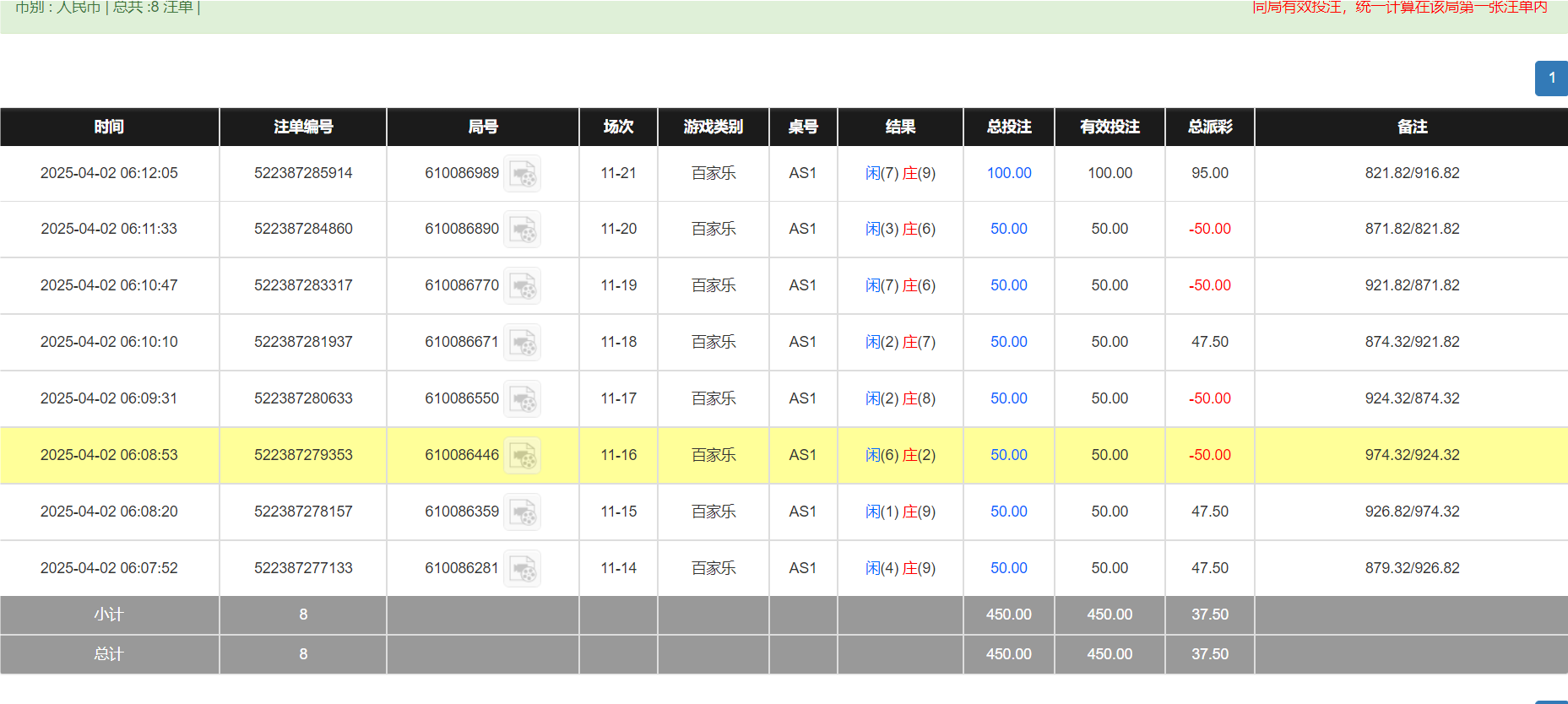Click result 闲(7) 庄(9) in first row

click(900, 173)
